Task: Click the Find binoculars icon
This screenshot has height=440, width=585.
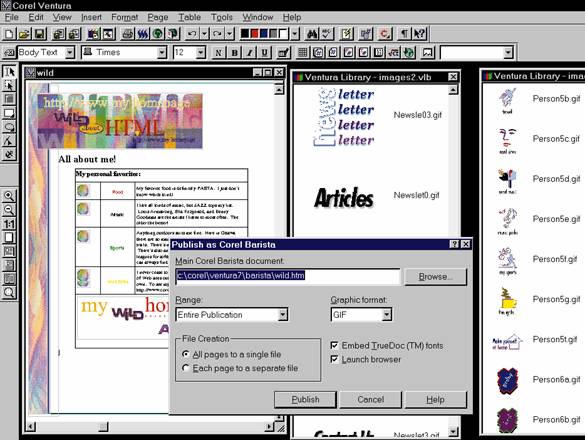Action: [x=312, y=34]
